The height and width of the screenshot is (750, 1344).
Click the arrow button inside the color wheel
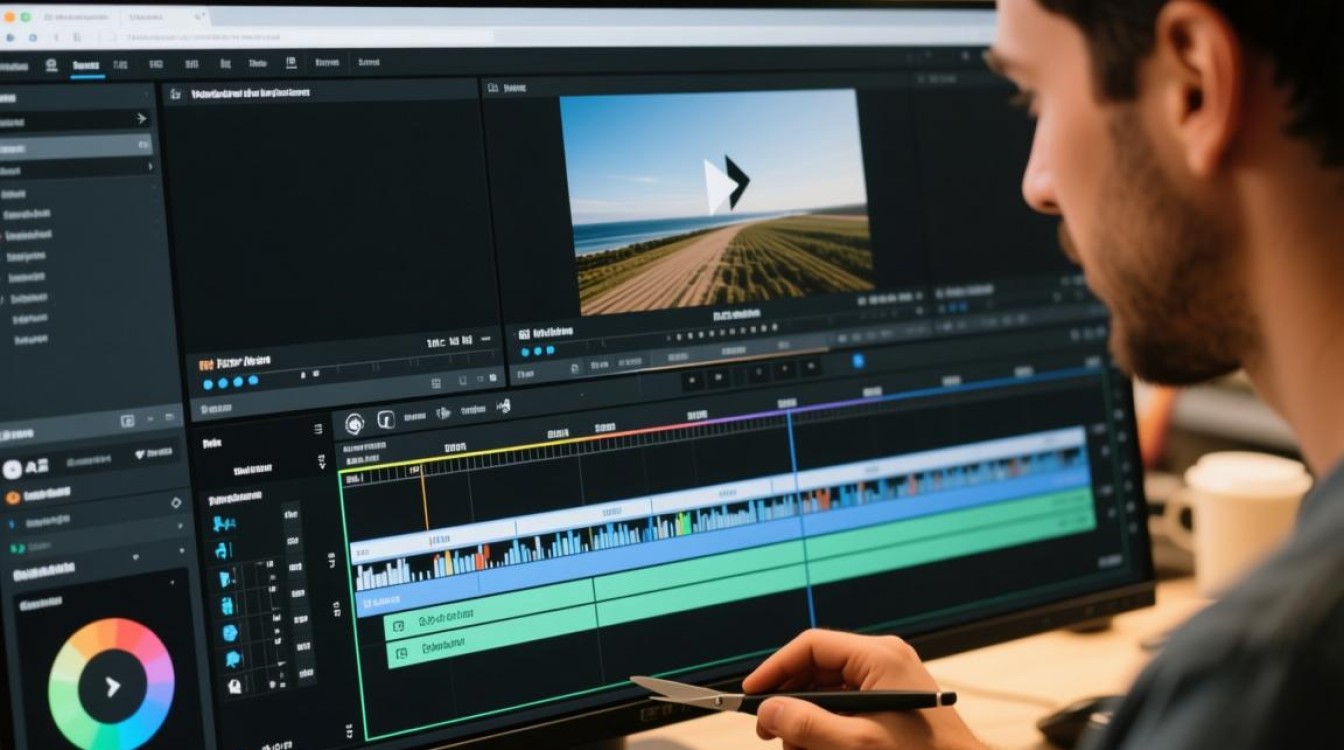click(x=112, y=686)
